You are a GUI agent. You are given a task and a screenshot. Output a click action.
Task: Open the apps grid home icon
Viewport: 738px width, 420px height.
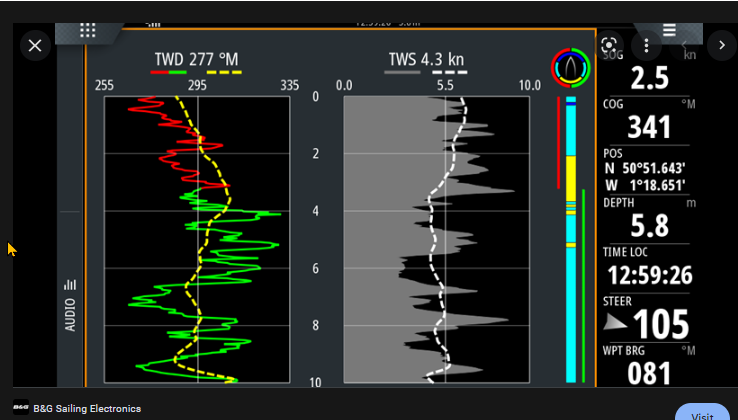(x=88, y=30)
